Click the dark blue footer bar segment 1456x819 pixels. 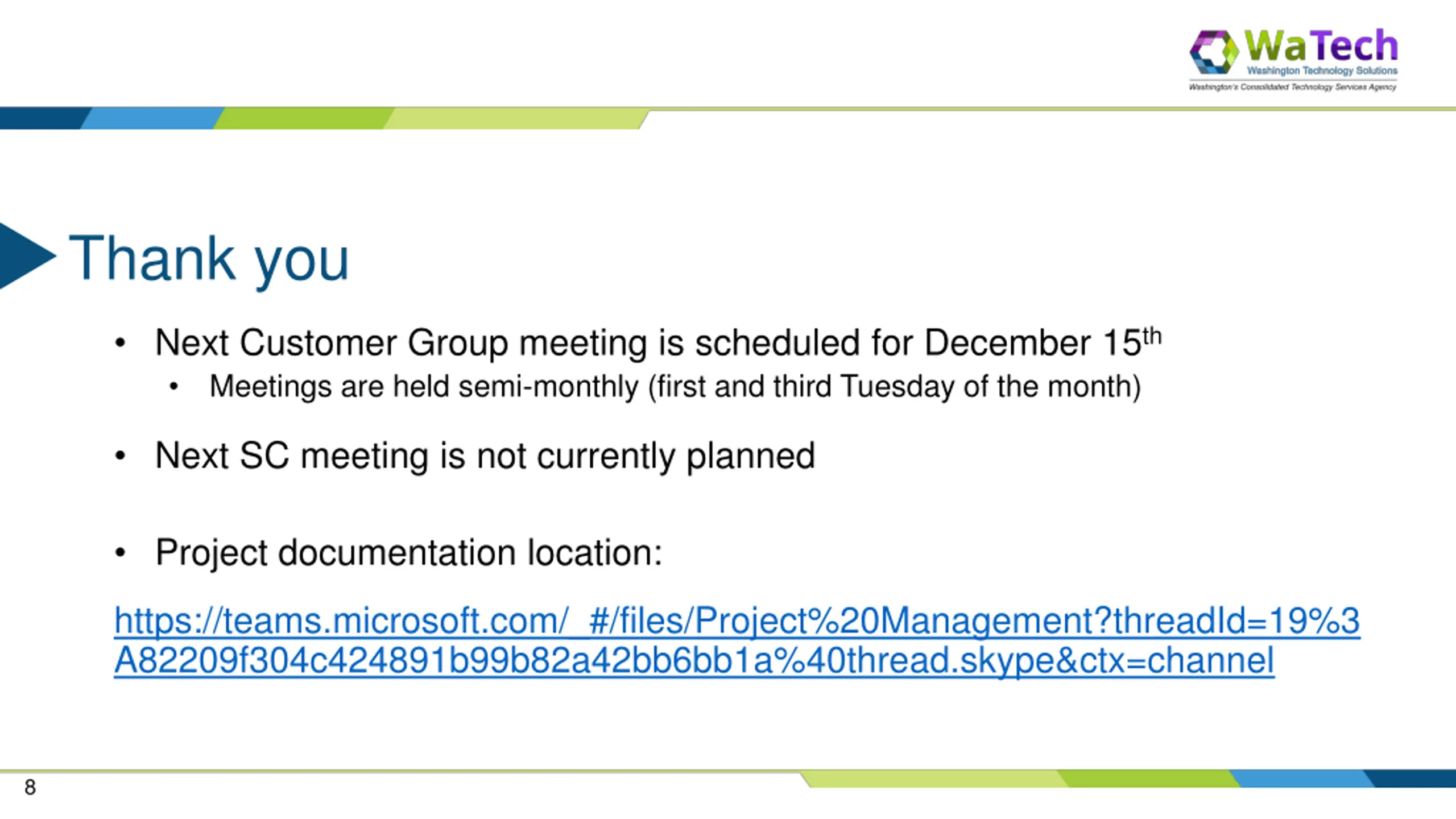pyautogui.click(x=1410, y=779)
